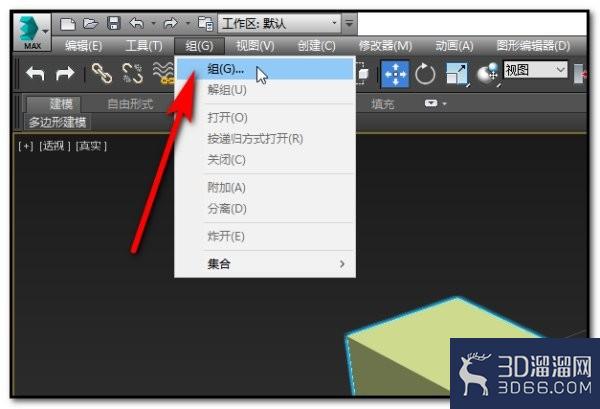Image resolution: width=600 pixels, height=409 pixels.
Task: Choose 炸开(E) in group menu
Action: pyautogui.click(x=265, y=236)
